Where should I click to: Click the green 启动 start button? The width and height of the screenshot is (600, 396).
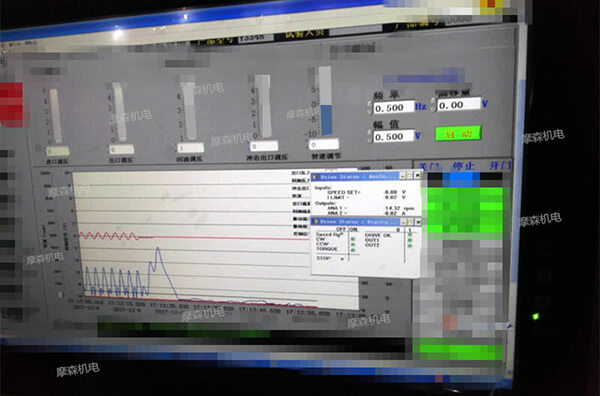pyautogui.click(x=458, y=134)
